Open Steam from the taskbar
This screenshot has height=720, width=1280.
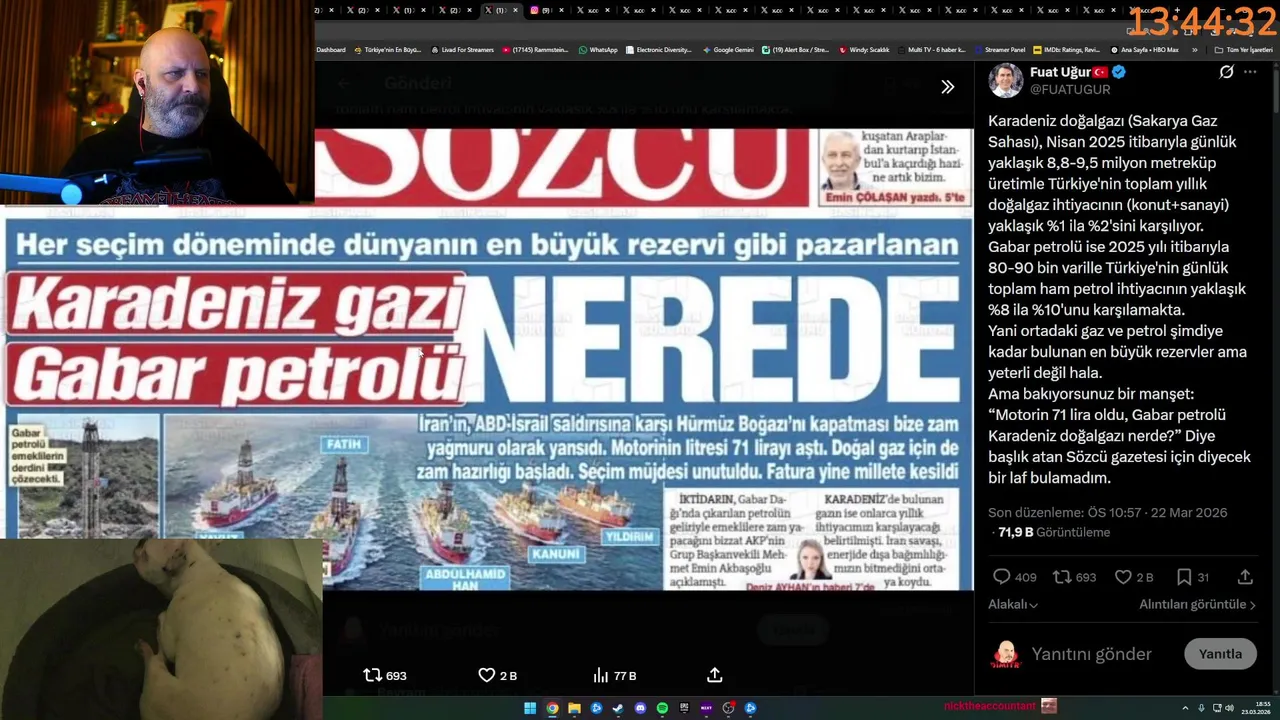pos(618,708)
